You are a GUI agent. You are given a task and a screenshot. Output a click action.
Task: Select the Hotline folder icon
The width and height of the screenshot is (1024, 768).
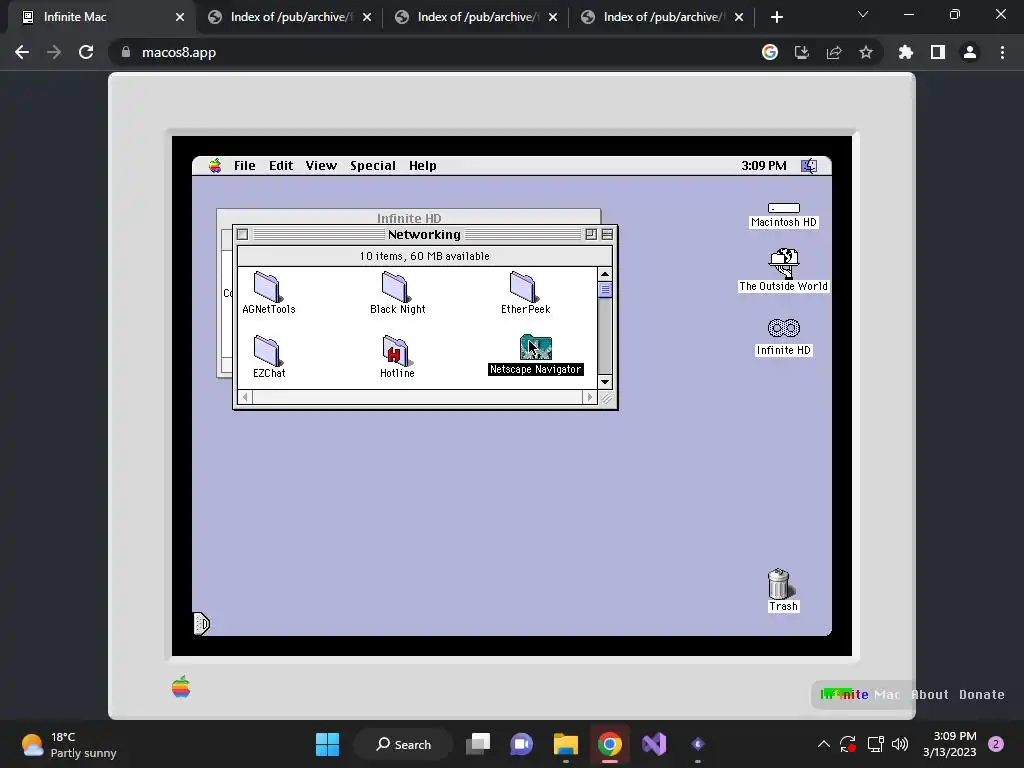[x=395, y=351]
